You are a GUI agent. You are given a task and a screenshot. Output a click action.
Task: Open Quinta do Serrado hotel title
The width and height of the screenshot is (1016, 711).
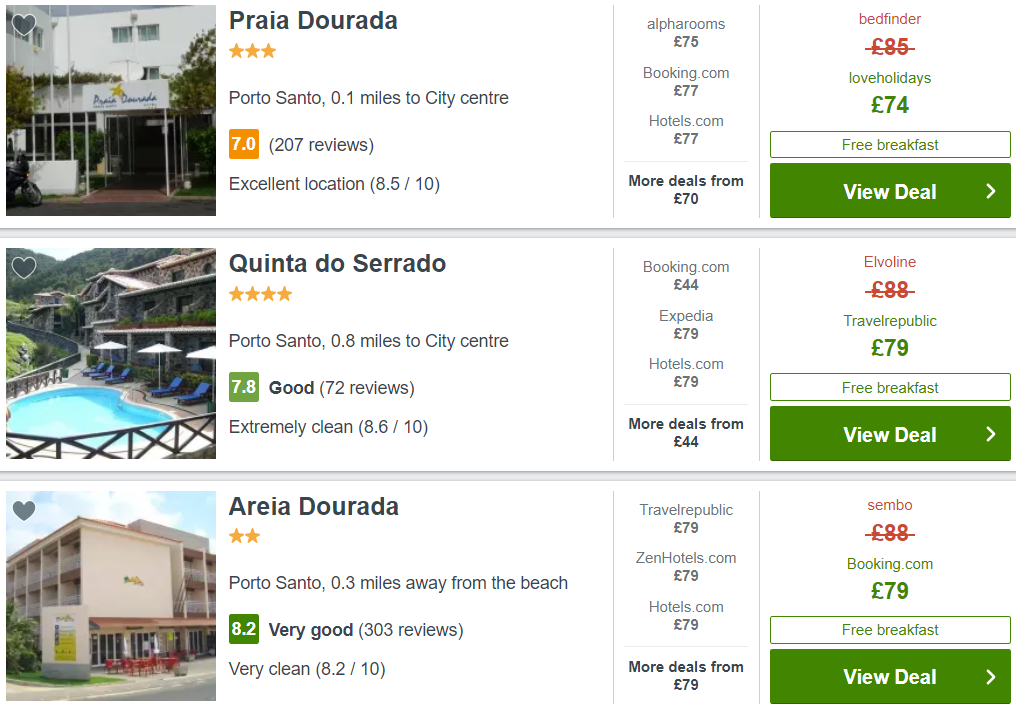pos(337,264)
